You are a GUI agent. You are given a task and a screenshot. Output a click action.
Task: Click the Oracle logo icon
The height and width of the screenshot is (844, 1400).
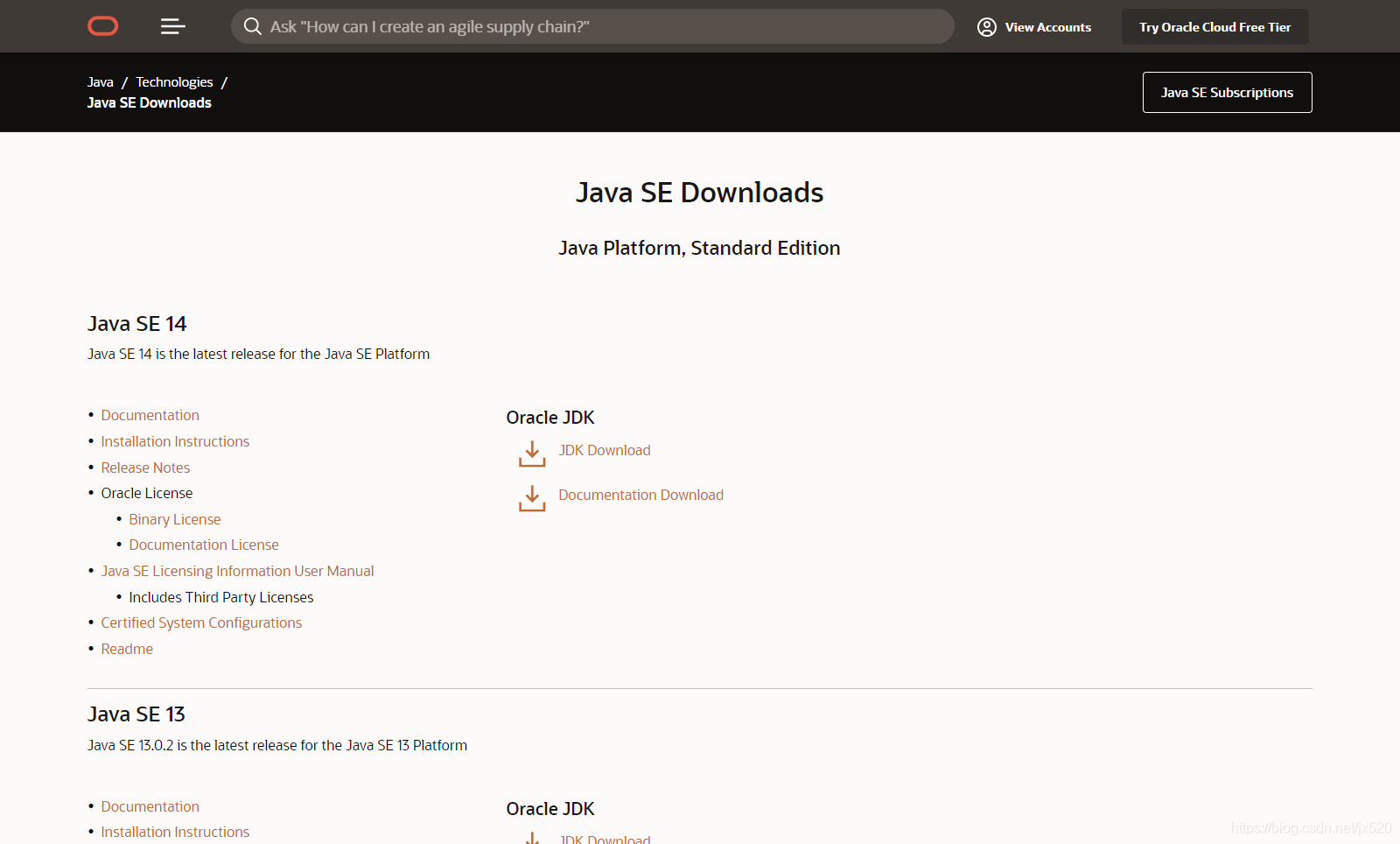103,26
